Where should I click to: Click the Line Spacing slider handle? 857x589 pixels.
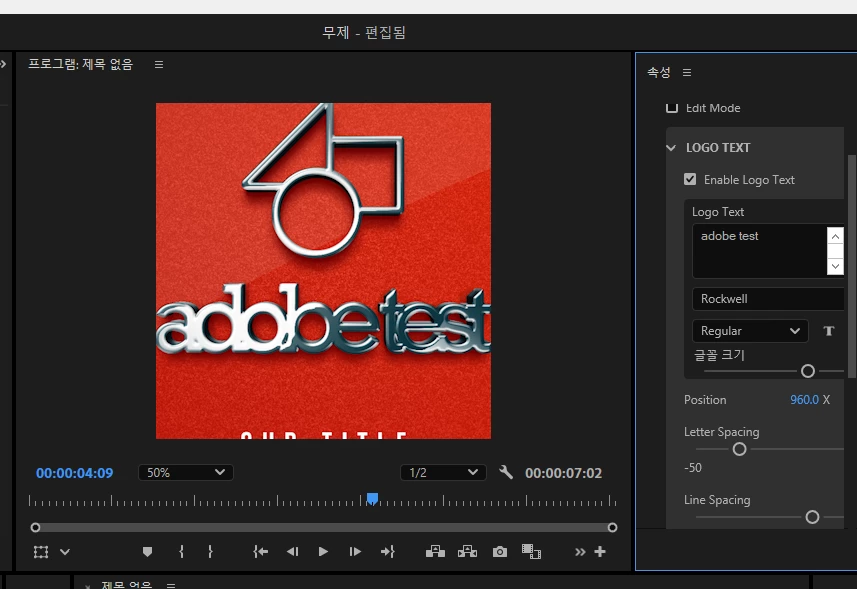[x=813, y=517]
